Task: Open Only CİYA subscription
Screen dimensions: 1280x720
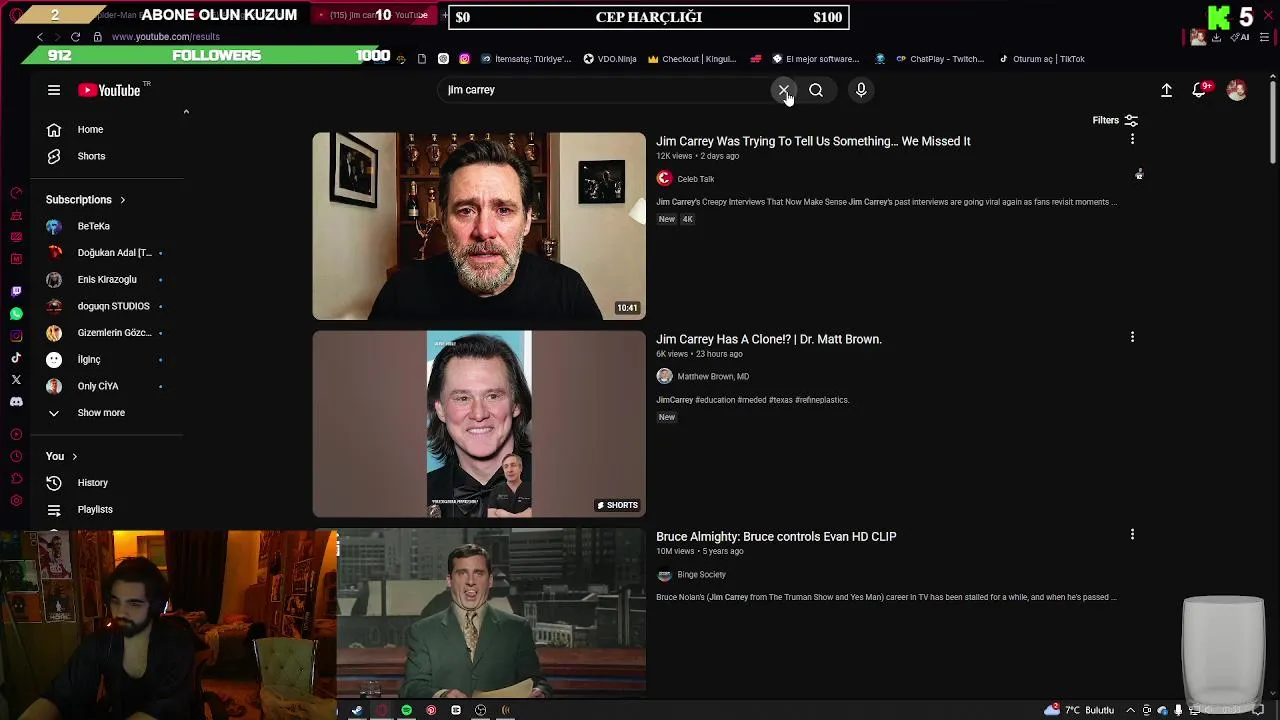Action: tap(107, 386)
